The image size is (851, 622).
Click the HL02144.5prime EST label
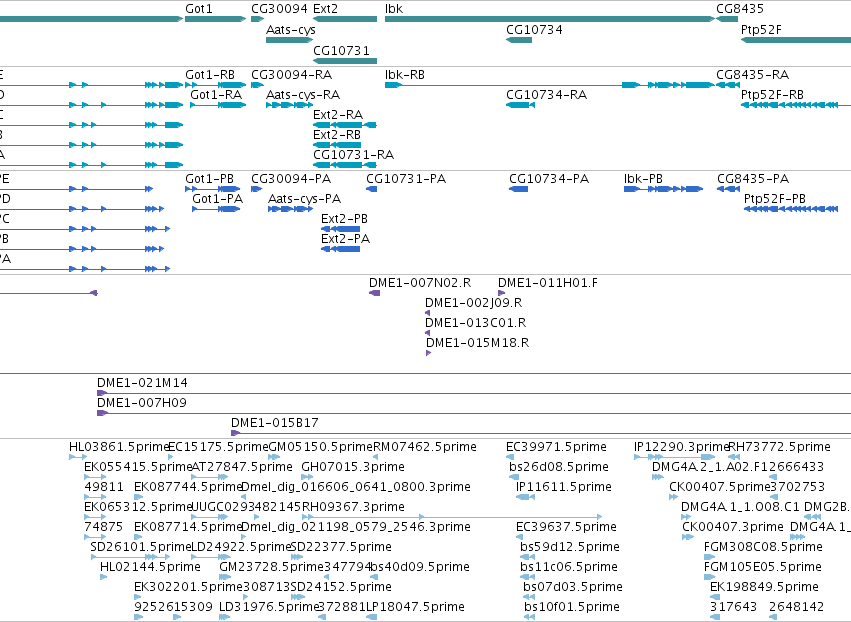[150, 567]
